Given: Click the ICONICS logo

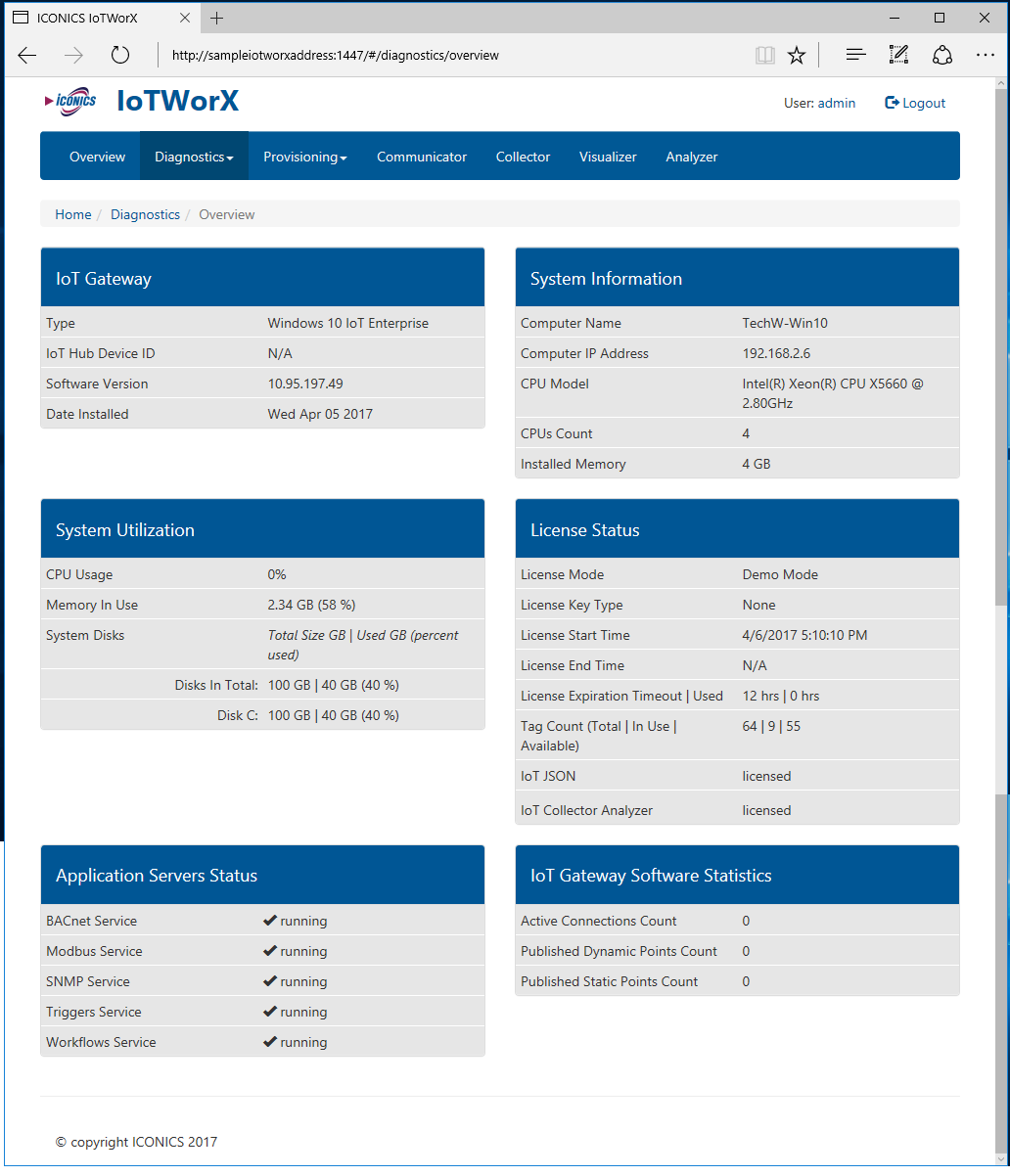Looking at the screenshot, I should click(70, 102).
